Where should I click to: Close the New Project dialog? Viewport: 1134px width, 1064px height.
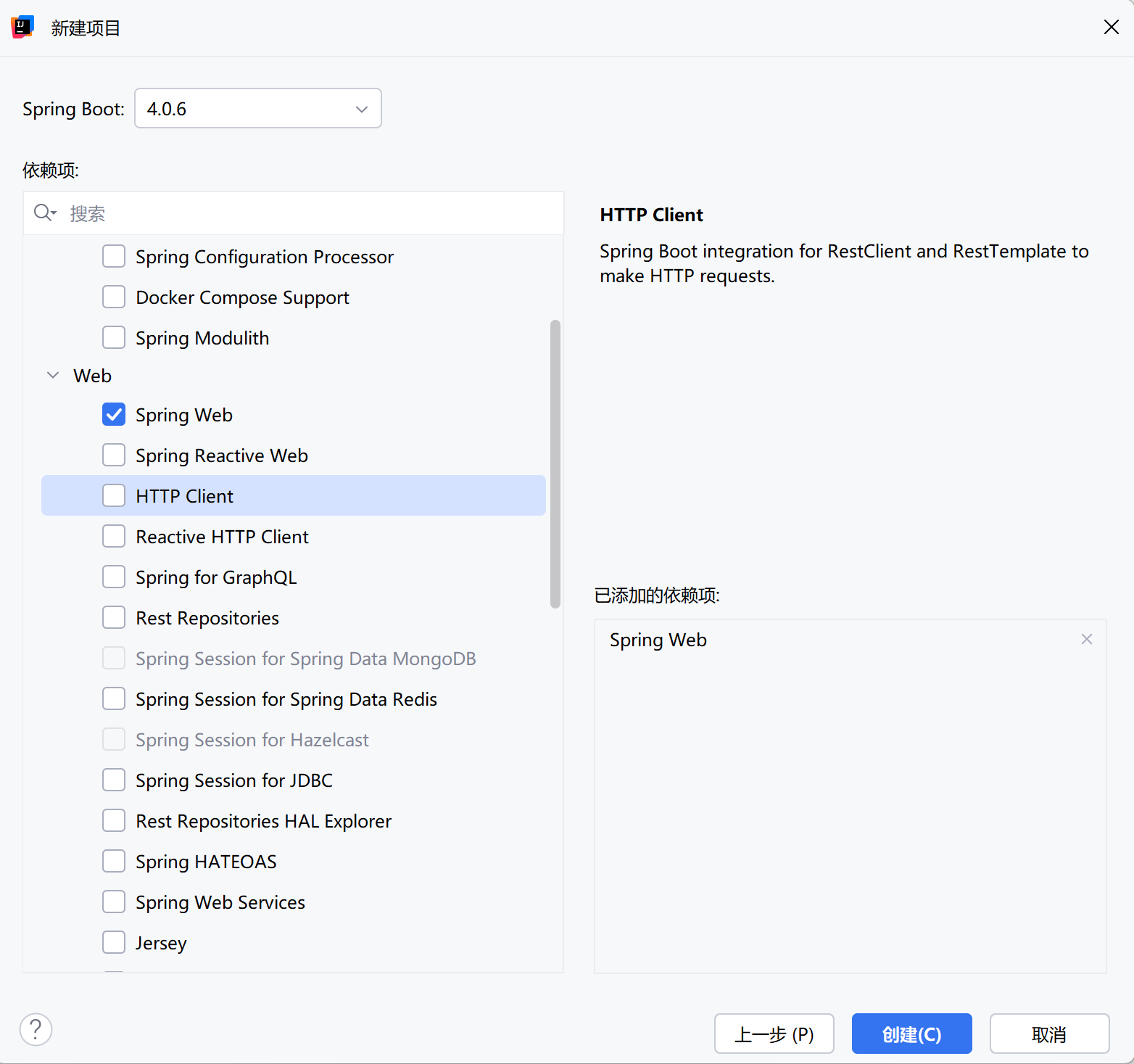tap(1111, 28)
